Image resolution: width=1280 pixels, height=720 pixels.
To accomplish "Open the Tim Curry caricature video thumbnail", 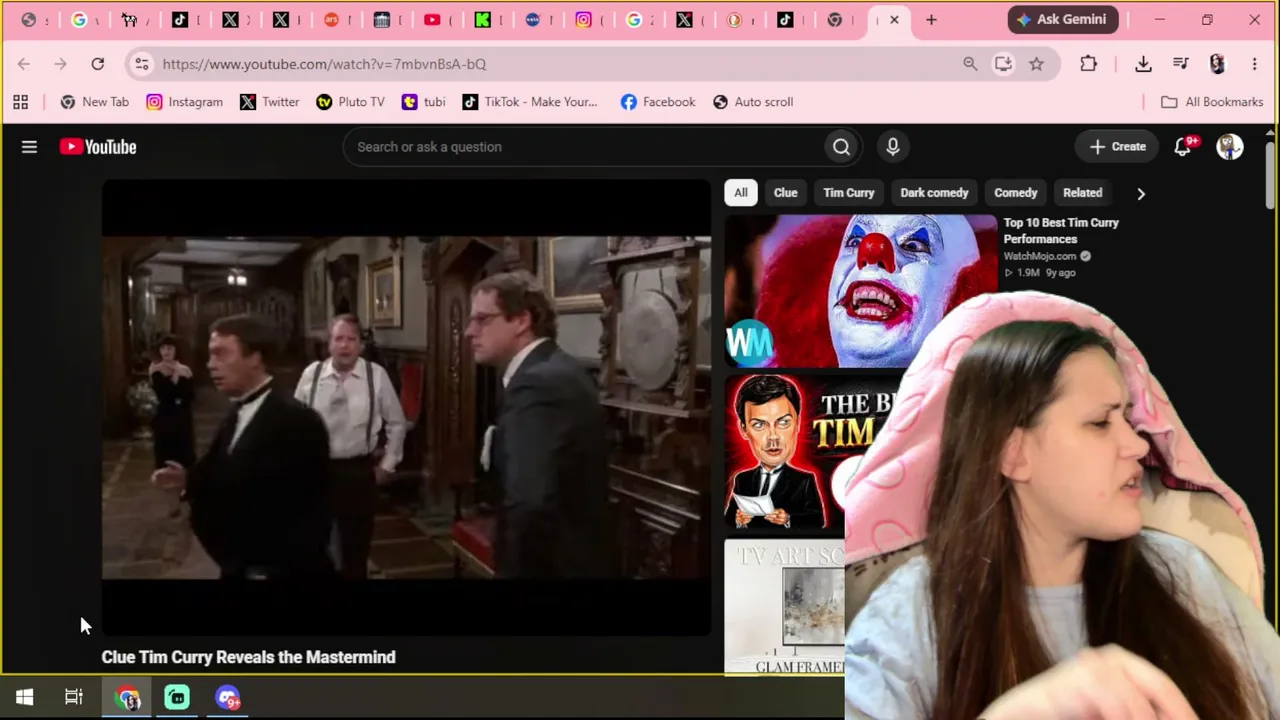I will [786, 453].
